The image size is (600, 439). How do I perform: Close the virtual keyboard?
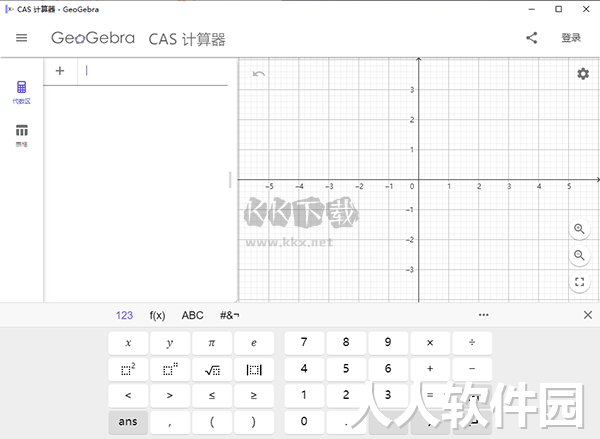pyautogui.click(x=588, y=315)
